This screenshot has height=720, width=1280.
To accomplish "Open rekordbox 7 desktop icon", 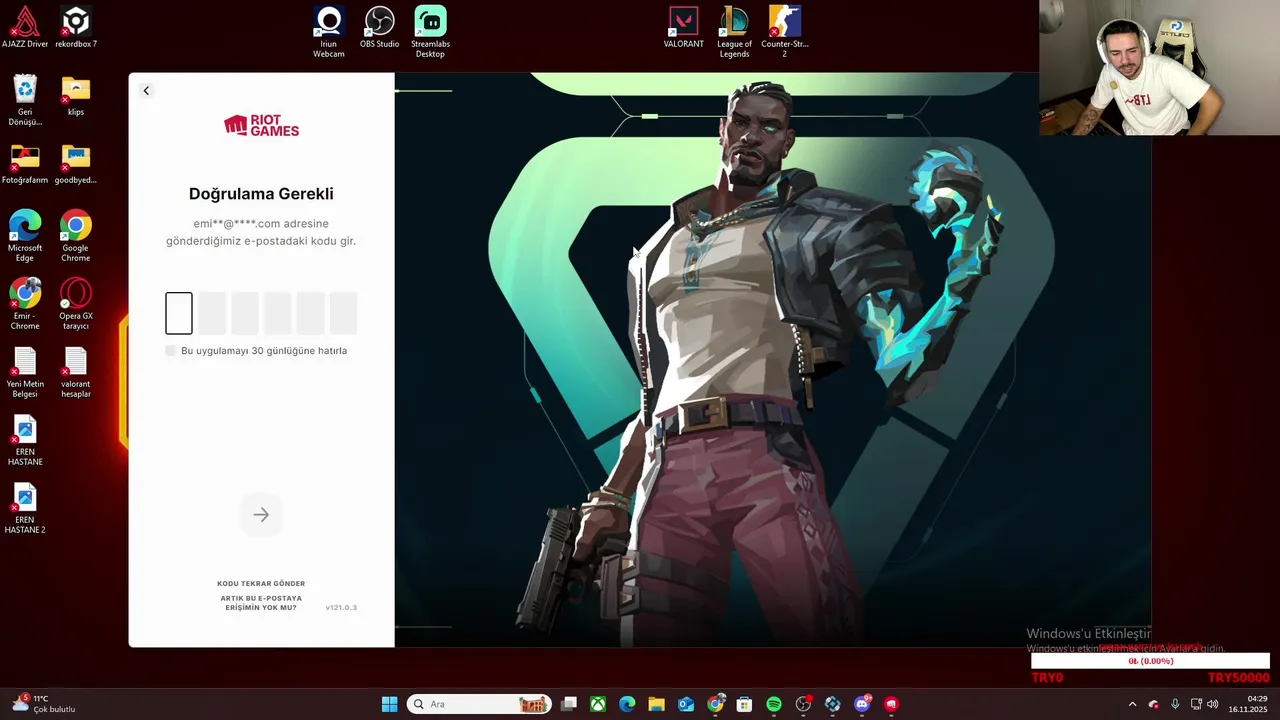I will [76, 28].
